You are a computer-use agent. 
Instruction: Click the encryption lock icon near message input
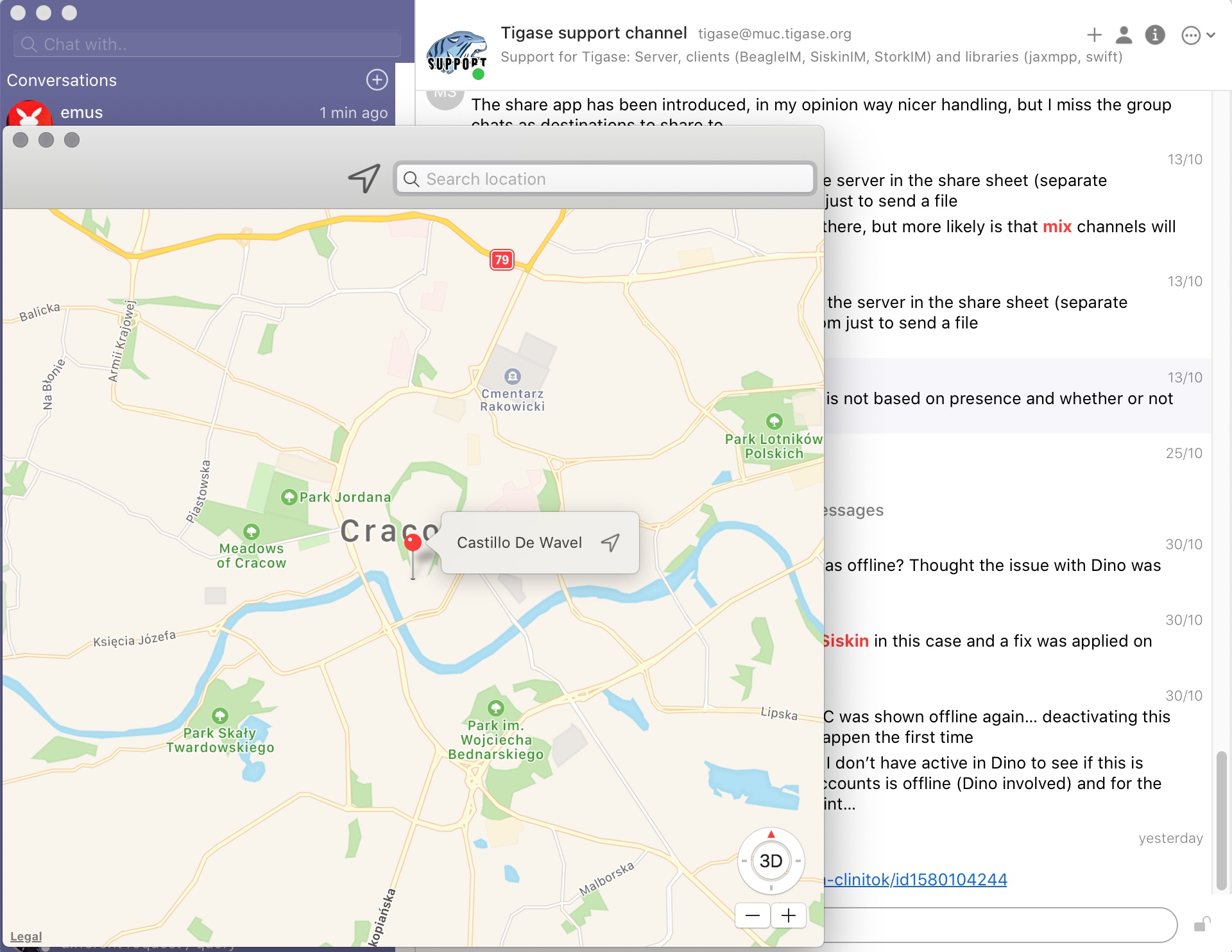coord(1202,924)
